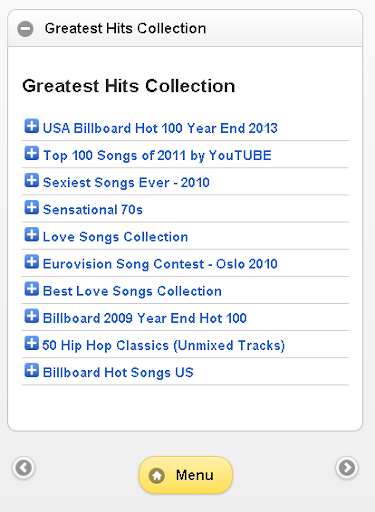Viewport: 375px width, 512px height.
Task: Expand Best Love Songs Collection with plus icon
Action: tap(32, 289)
